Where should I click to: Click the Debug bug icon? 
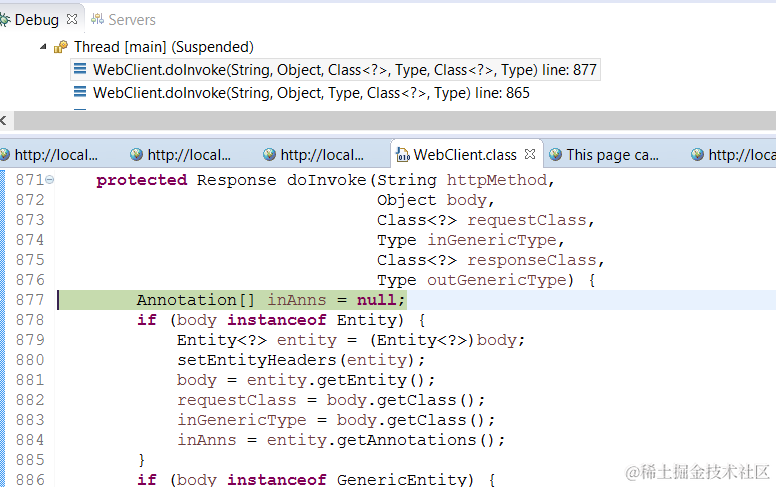[5, 20]
